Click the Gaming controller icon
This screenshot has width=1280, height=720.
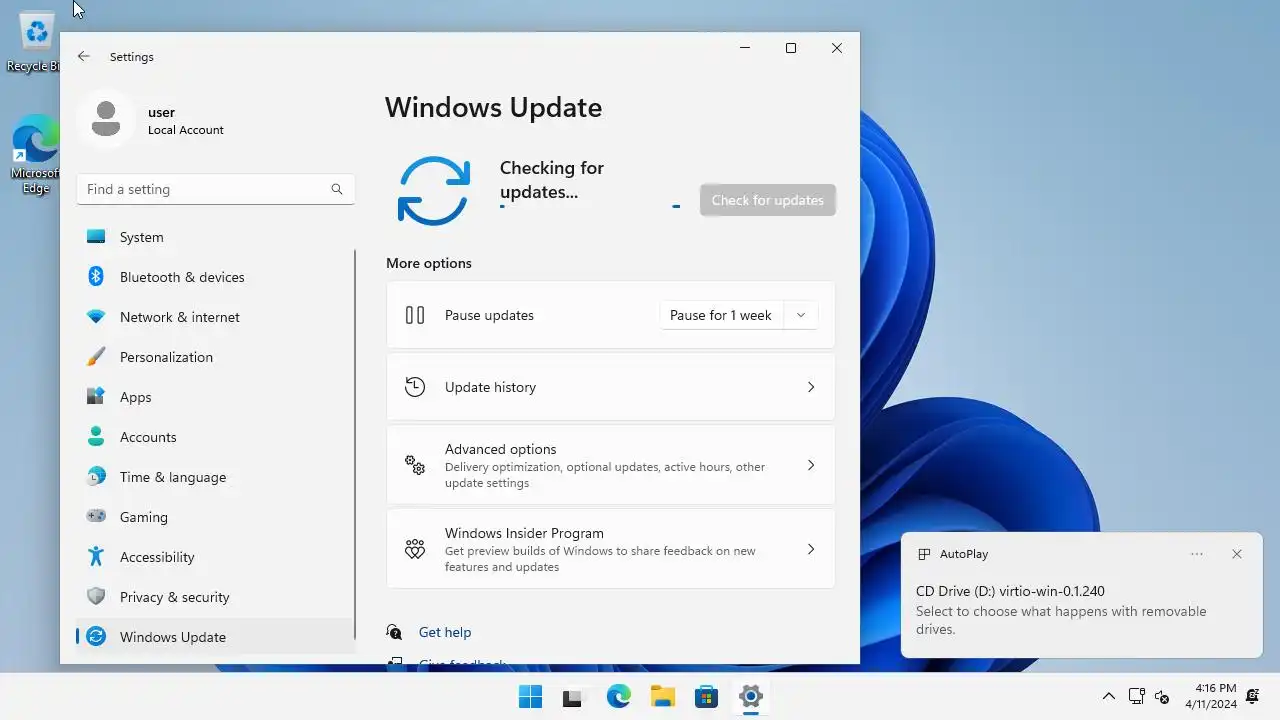[96, 517]
